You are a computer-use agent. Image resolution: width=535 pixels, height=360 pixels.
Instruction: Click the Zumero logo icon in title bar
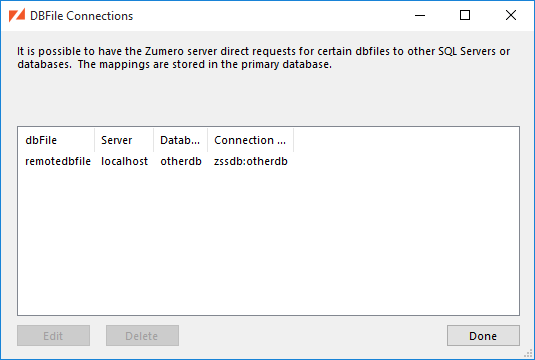(x=17, y=15)
